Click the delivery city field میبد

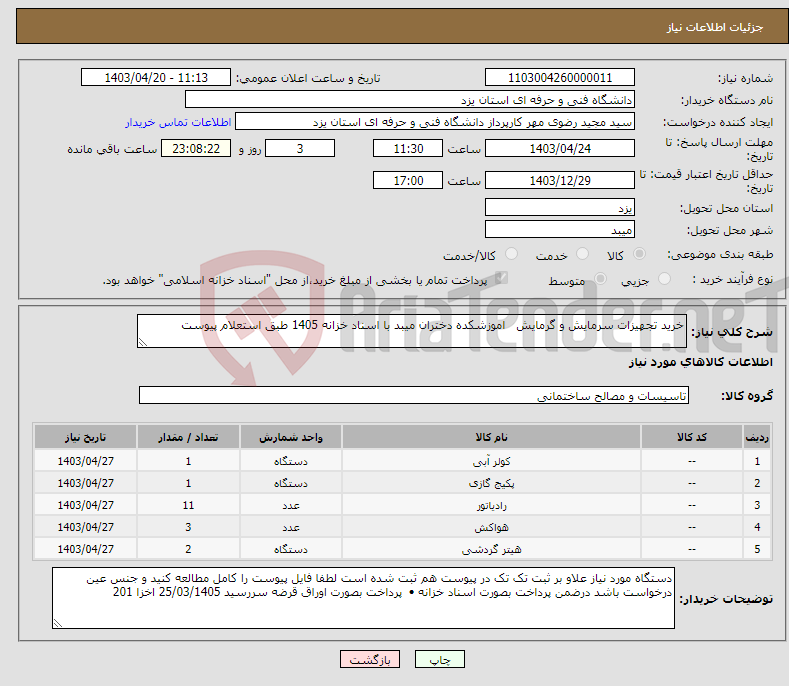pos(560,230)
